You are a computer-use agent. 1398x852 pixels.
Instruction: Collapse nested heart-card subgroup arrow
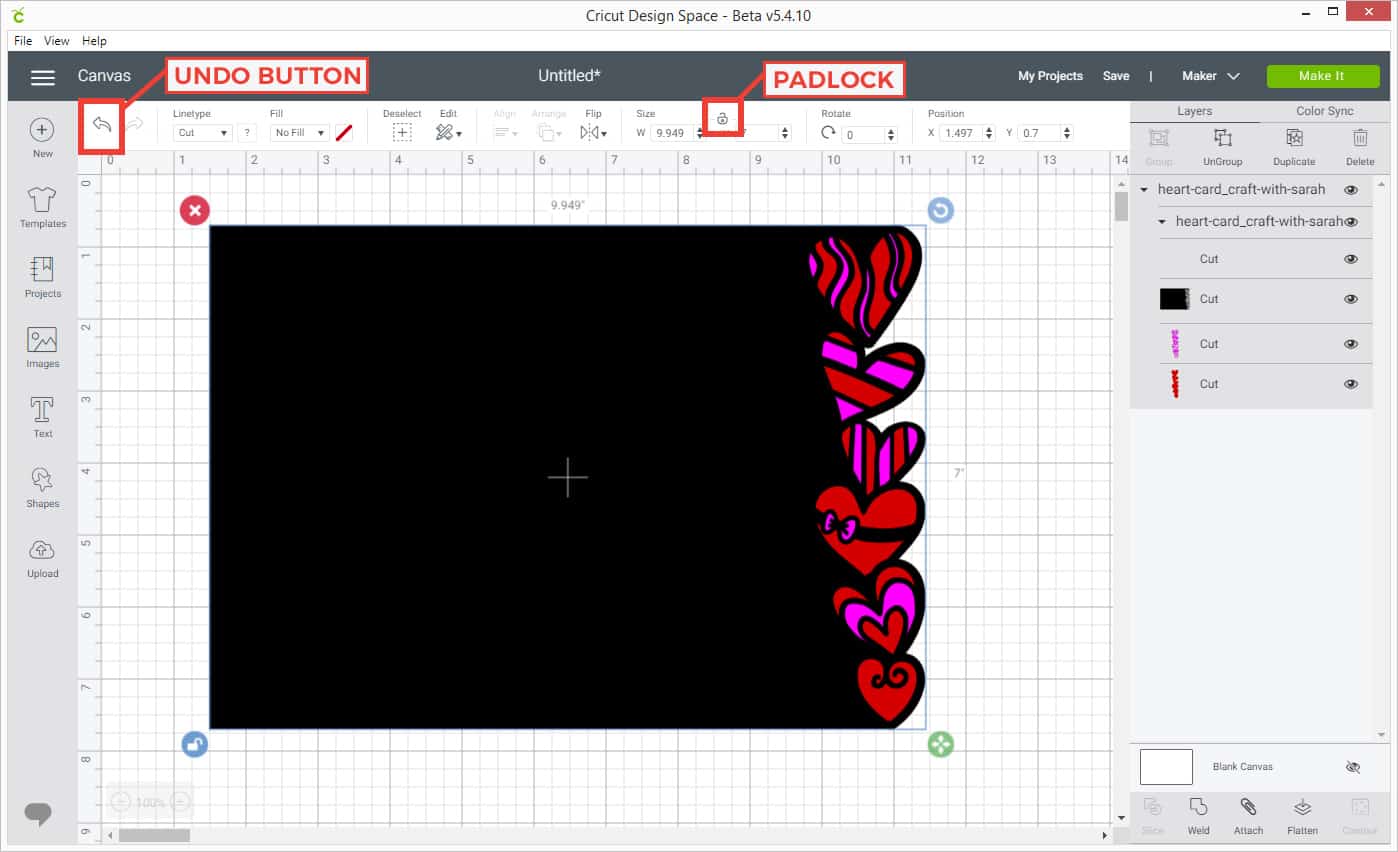[x=1162, y=222]
